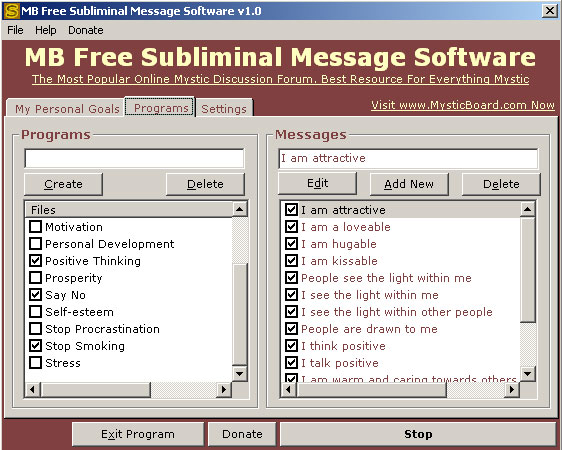Click the program name input field
The width and height of the screenshot is (562, 450).
click(x=134, y=158)
